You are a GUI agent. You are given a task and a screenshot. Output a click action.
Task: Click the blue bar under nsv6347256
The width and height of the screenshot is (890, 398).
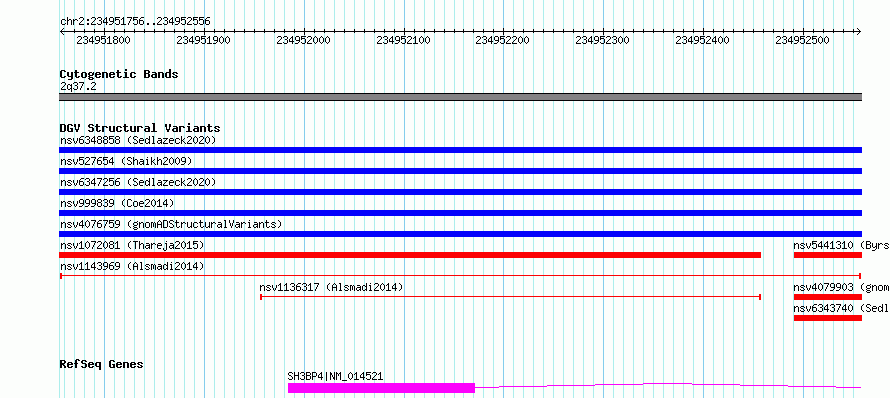tap(460, 192)
